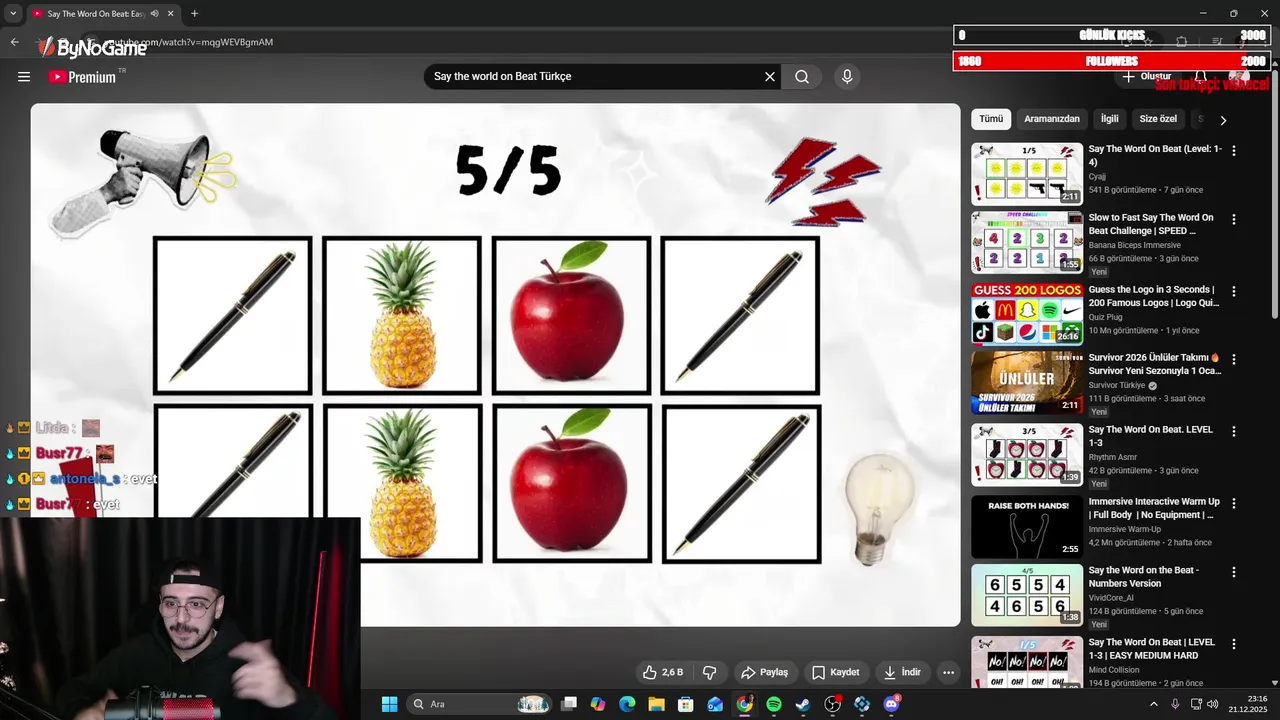Screen dimensions: 1280x720
Task: Open more actions under the video
Action: pyautogui.click(x=948, y=672)
